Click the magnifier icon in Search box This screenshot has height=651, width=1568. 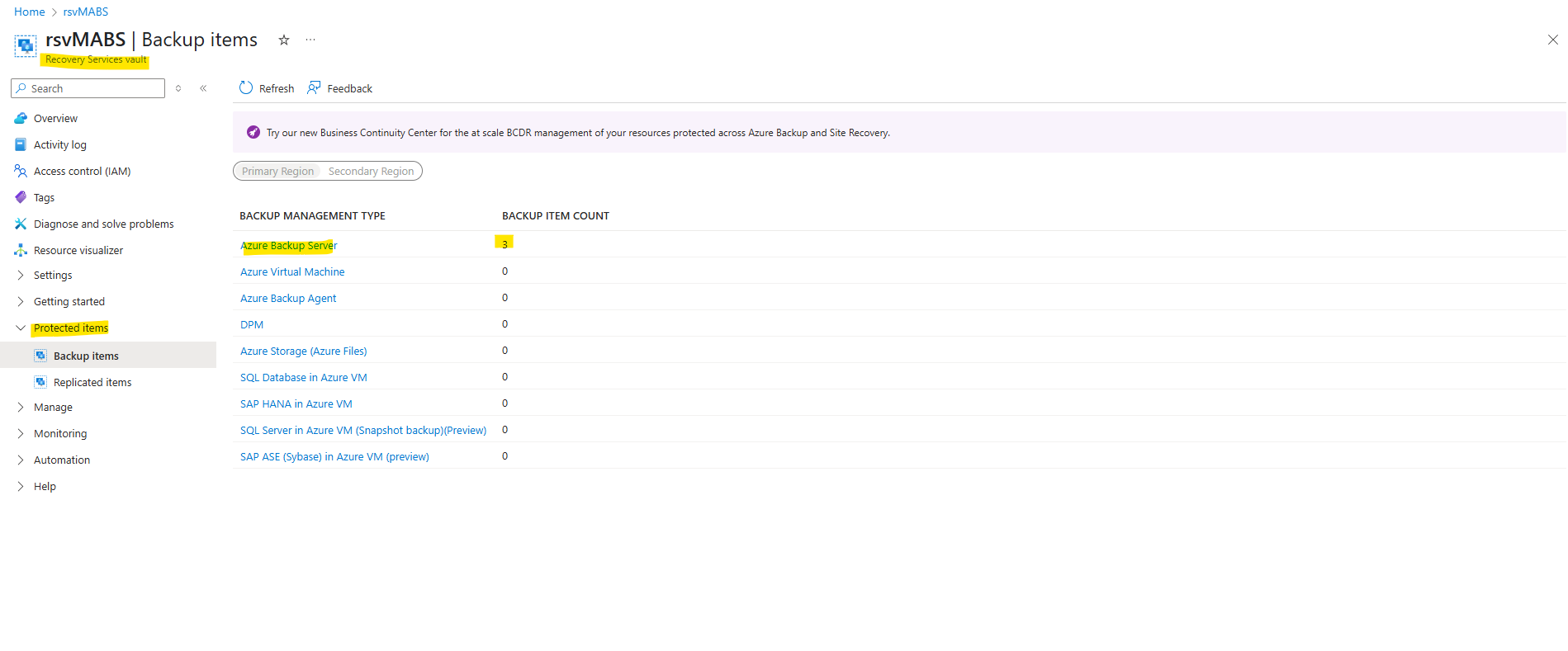tap(21, 88)
